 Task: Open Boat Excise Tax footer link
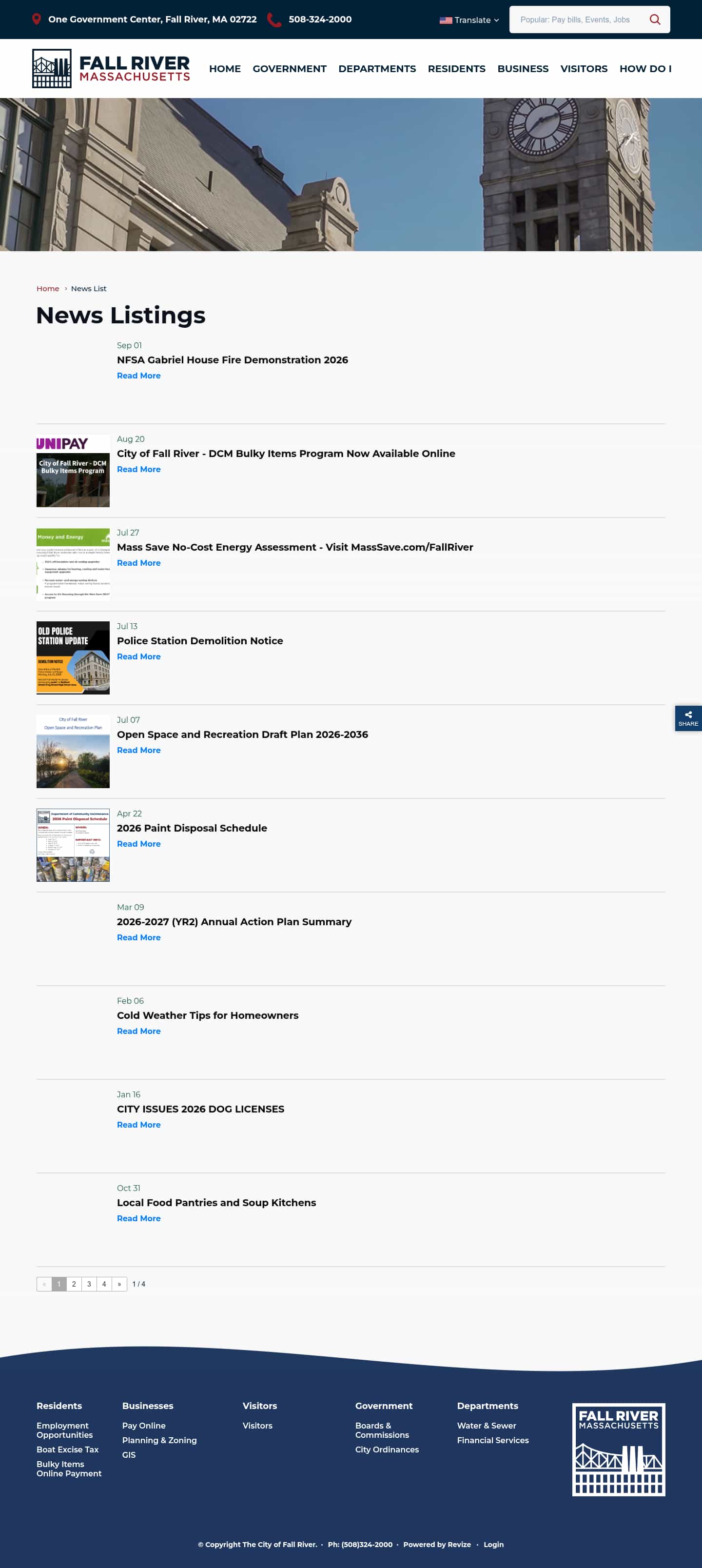68,1450
